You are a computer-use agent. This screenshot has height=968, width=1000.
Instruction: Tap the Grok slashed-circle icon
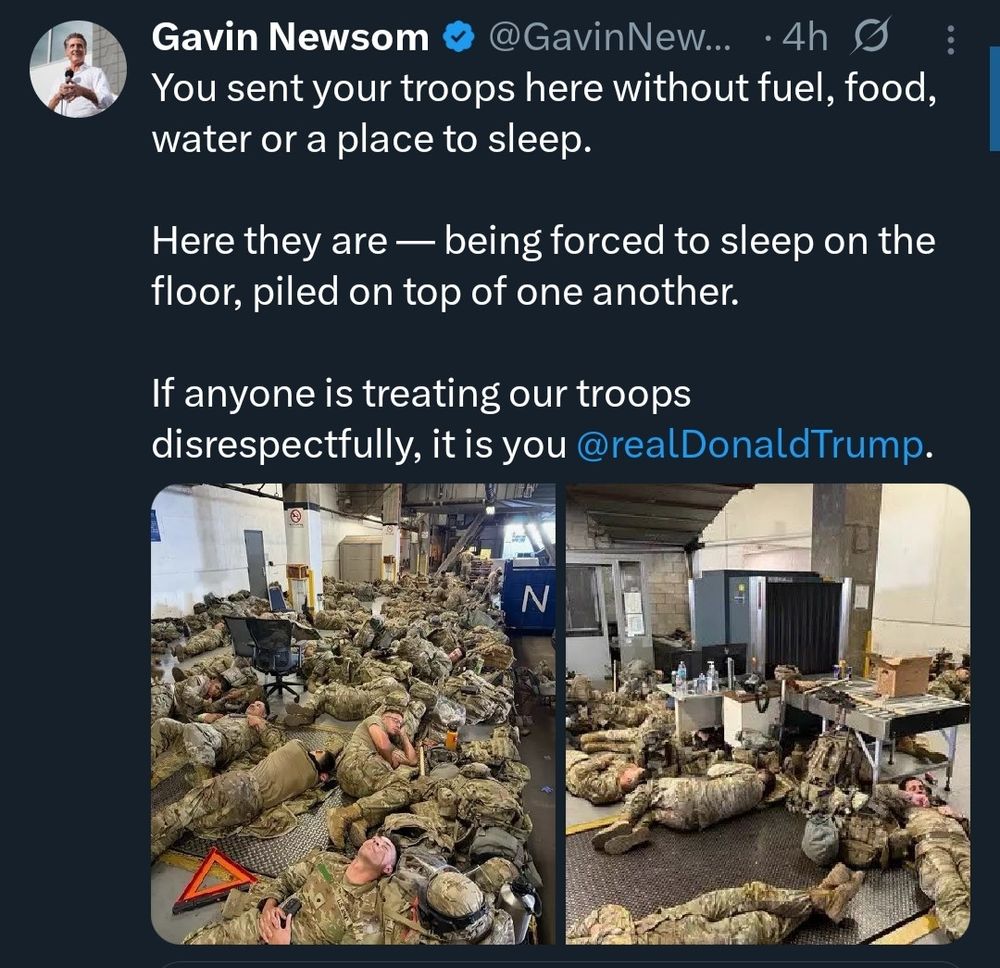coord(870,37)
